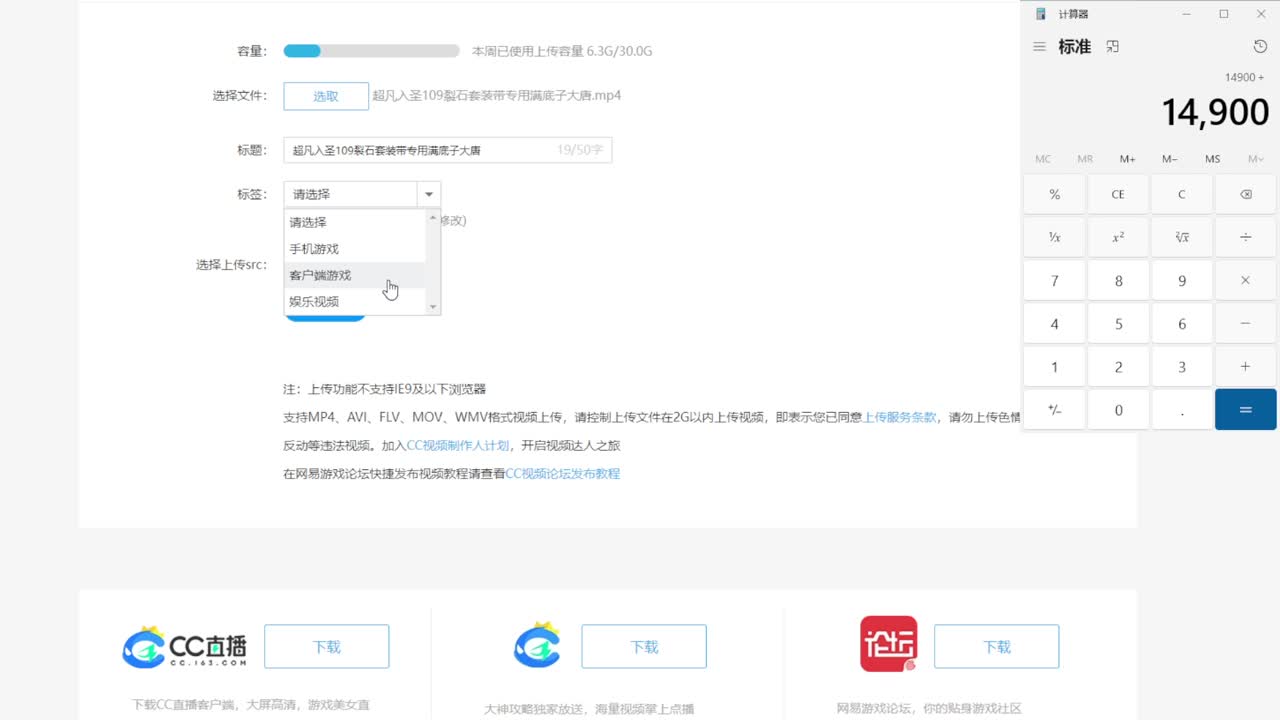Open the calculator history icon

click(x=1260, y=47)
